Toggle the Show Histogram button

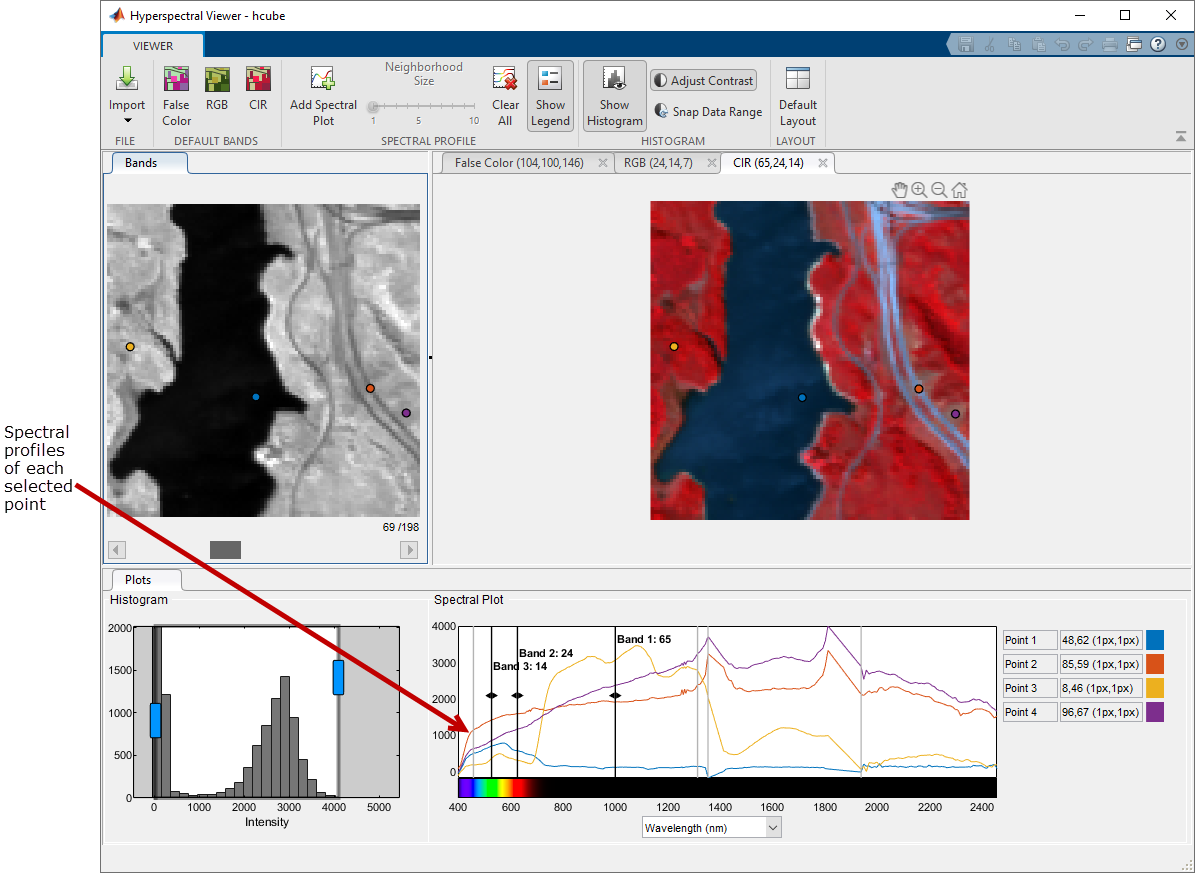[x=614, y=95]
